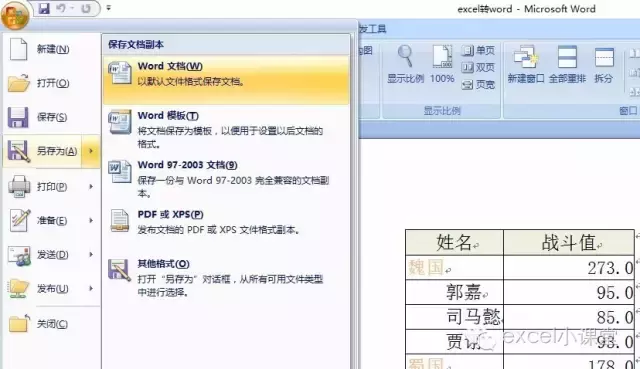
Task: Expand the 另存为 submenu arrow
Action: 91,151
